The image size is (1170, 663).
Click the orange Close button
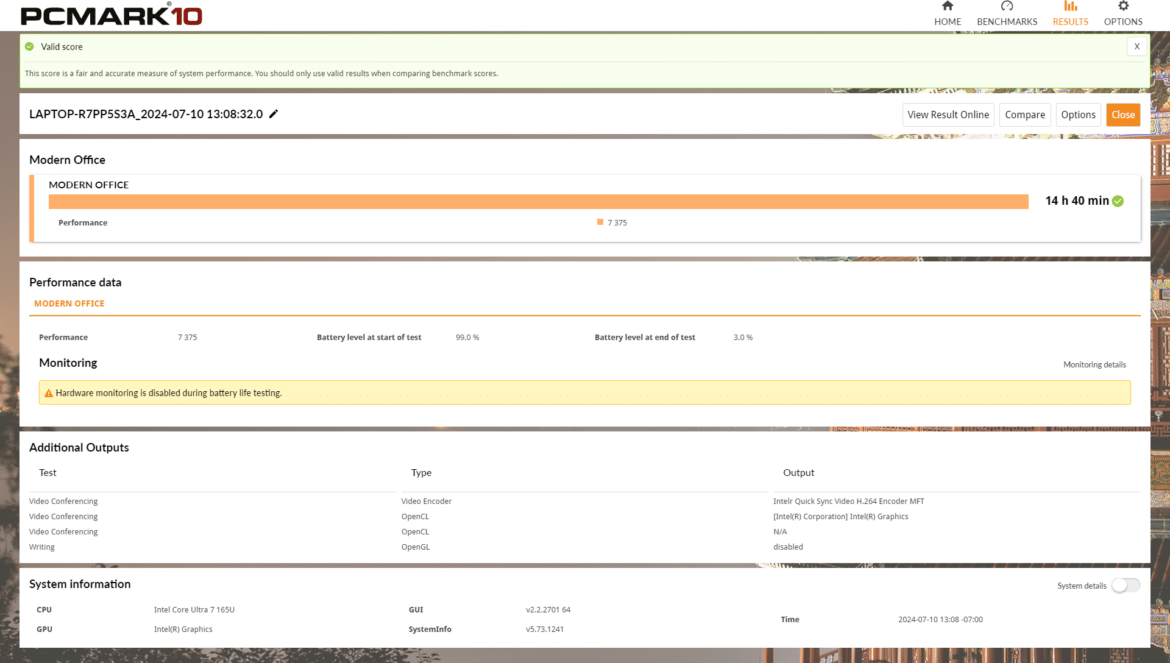(1123, 115)
